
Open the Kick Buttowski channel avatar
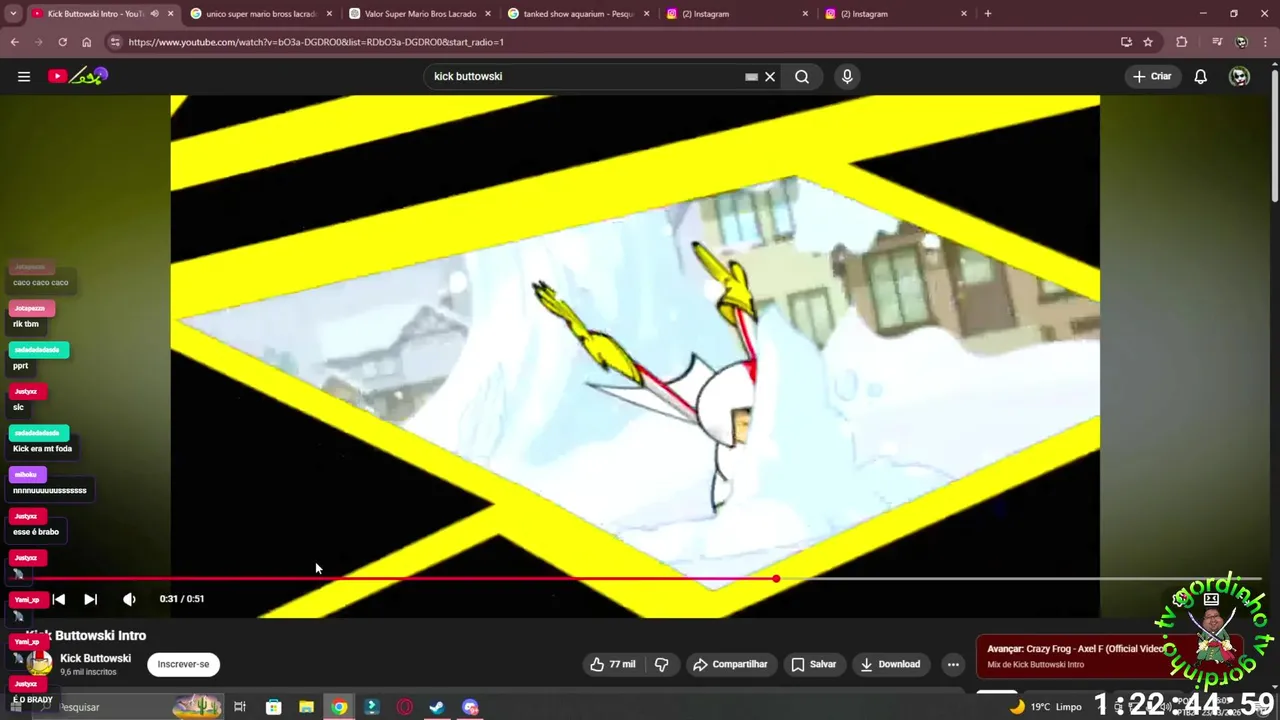[39, 664]
